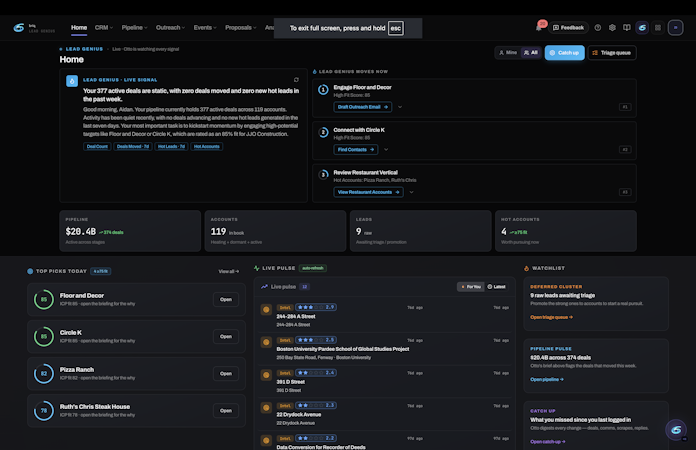Click the Pizza Ranch score ring

(44, 374)
